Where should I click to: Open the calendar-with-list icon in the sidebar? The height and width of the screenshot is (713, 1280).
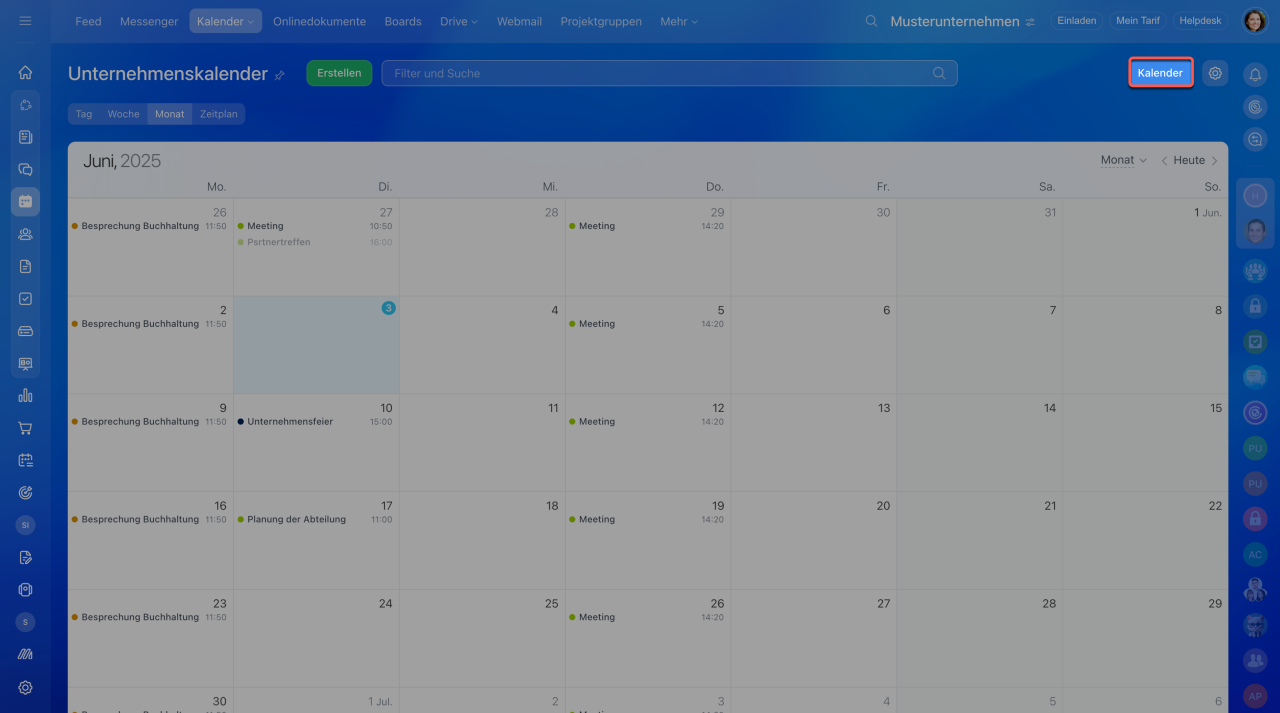click(25, 460)
